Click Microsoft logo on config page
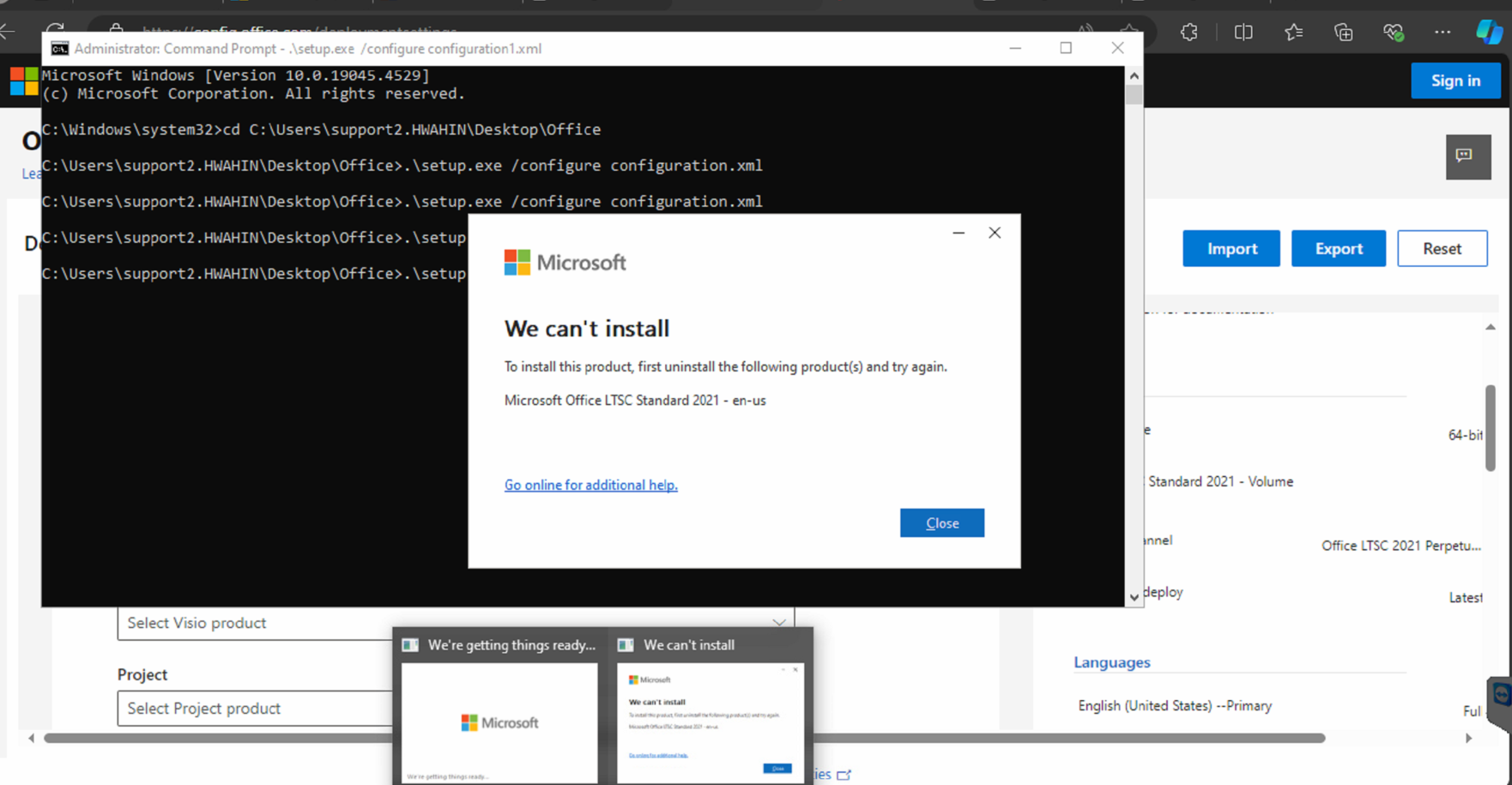The width and height of the screenshot is (1512, 785). point(24,81)
